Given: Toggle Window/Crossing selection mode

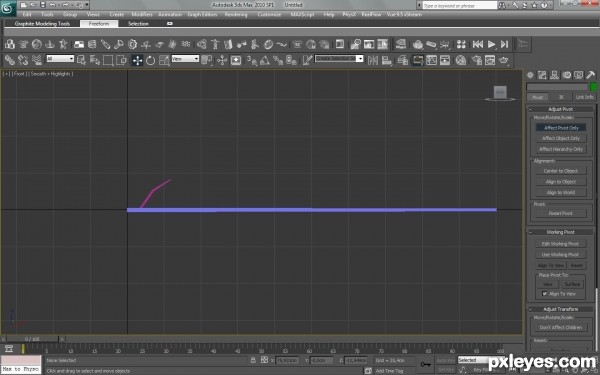Looking at the screenshot, I should point(121,60).
